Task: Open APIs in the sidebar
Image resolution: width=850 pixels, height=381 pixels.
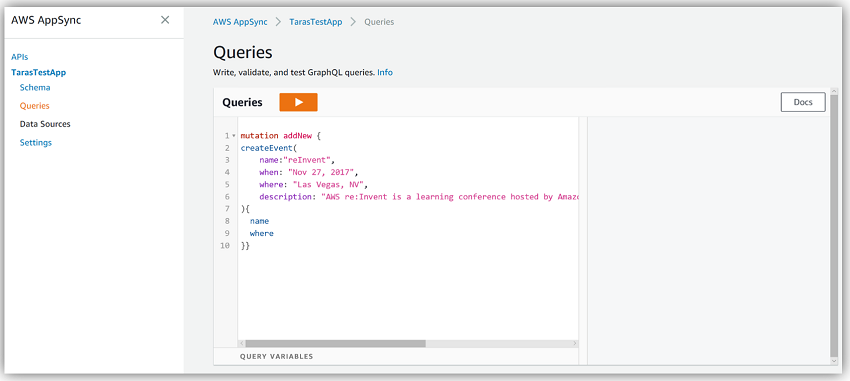Action: (20, 56)
